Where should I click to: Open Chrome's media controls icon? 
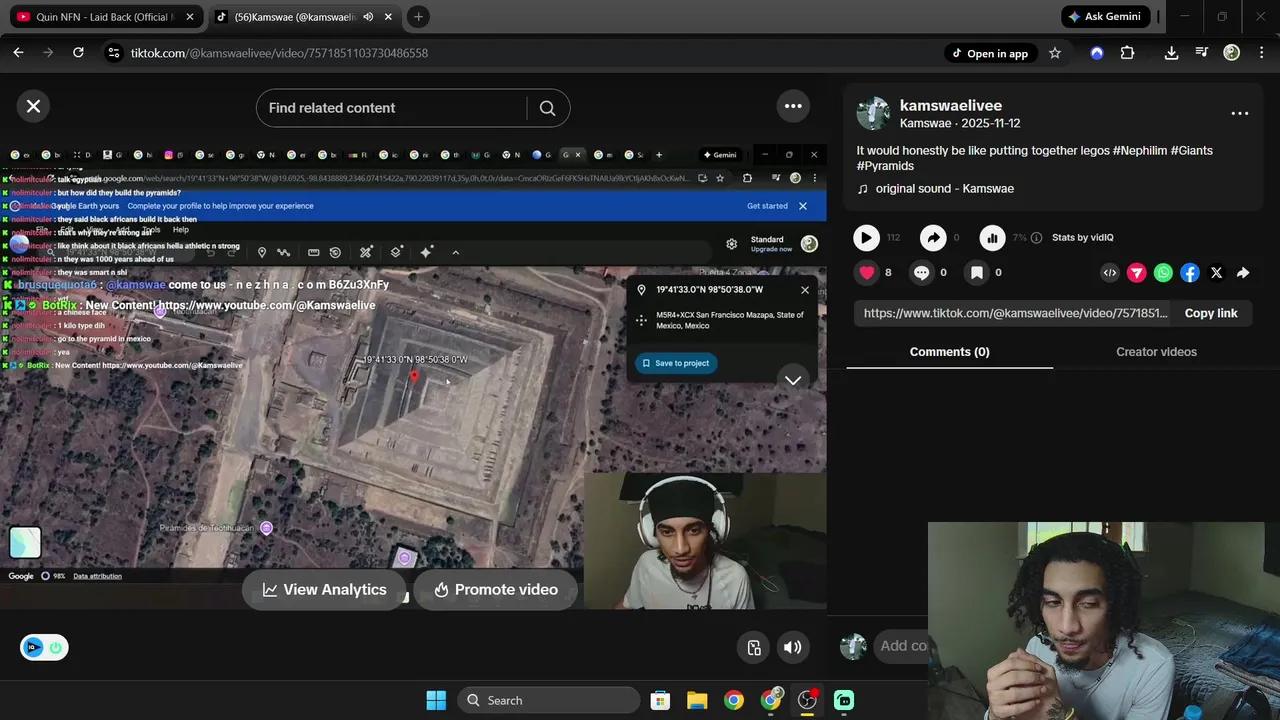[x=1202, y=53]
